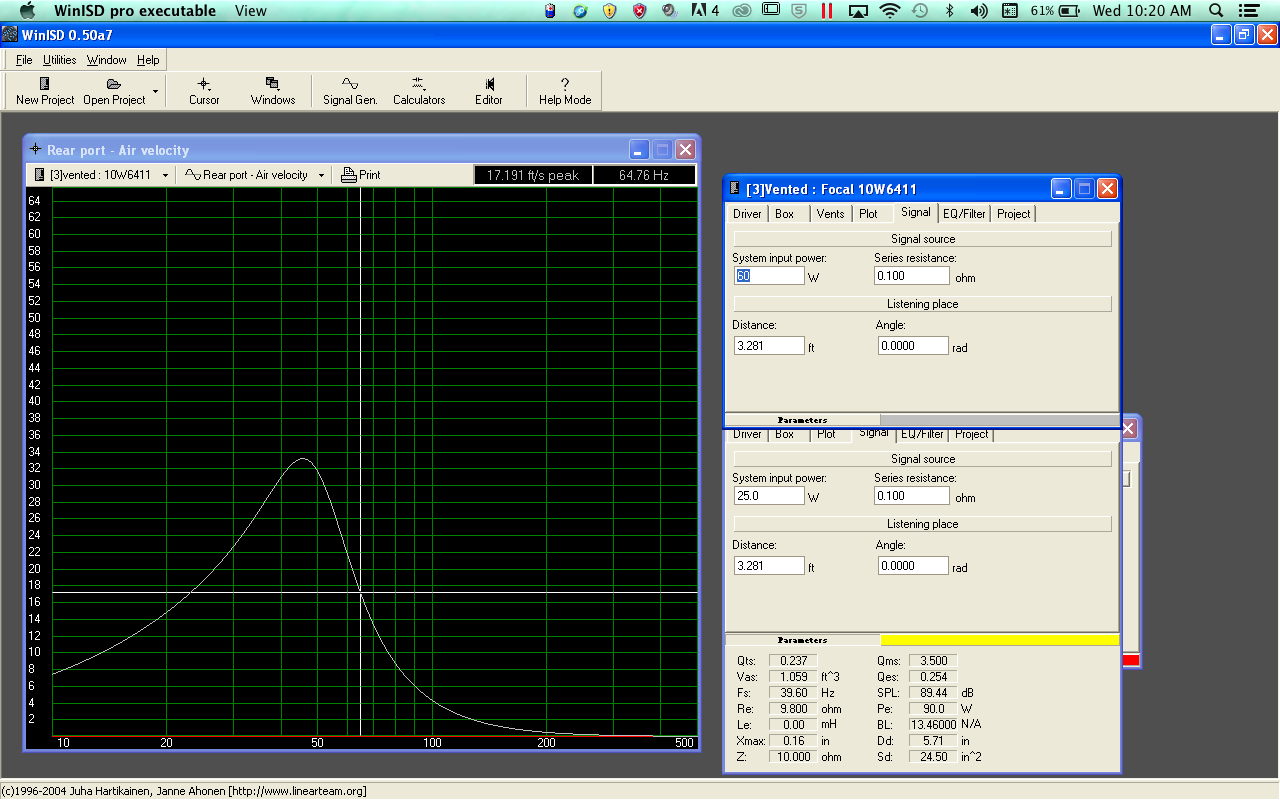Click the SPL value 89.44
Image resolution: width=1280 pixels, height=800 pixels.
point(933,693)
